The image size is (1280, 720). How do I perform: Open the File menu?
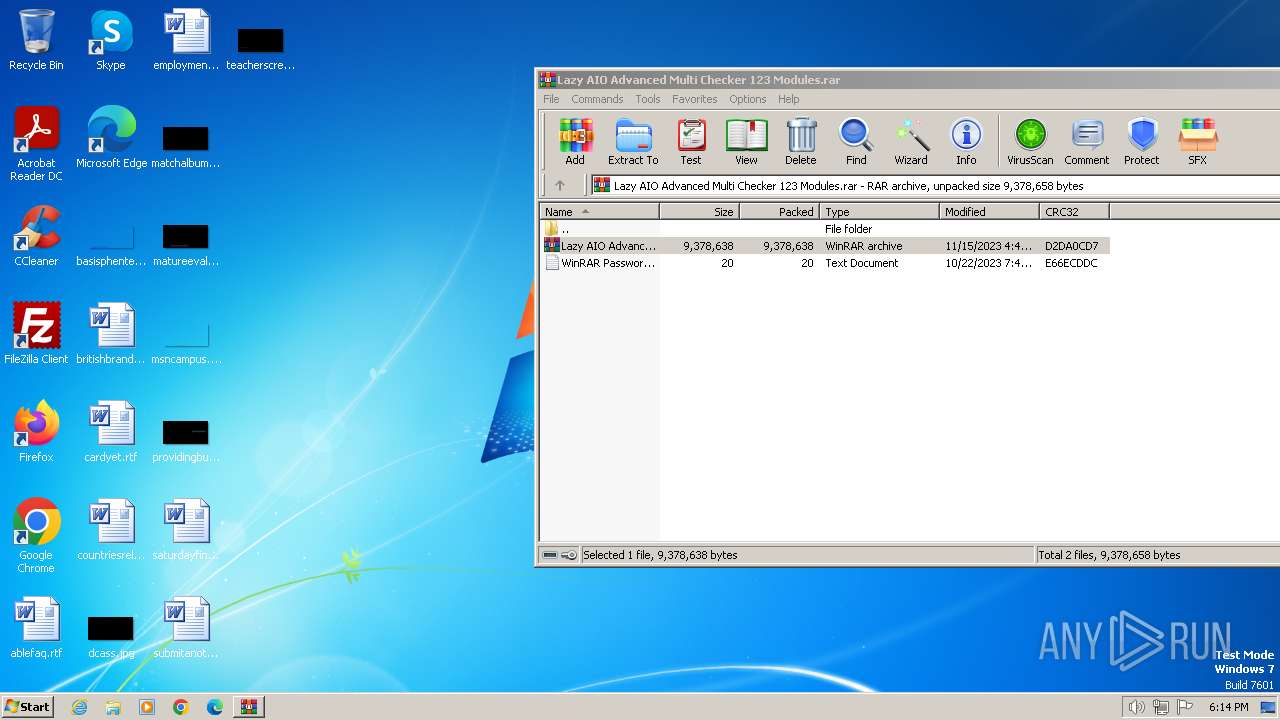click(551, 99)
